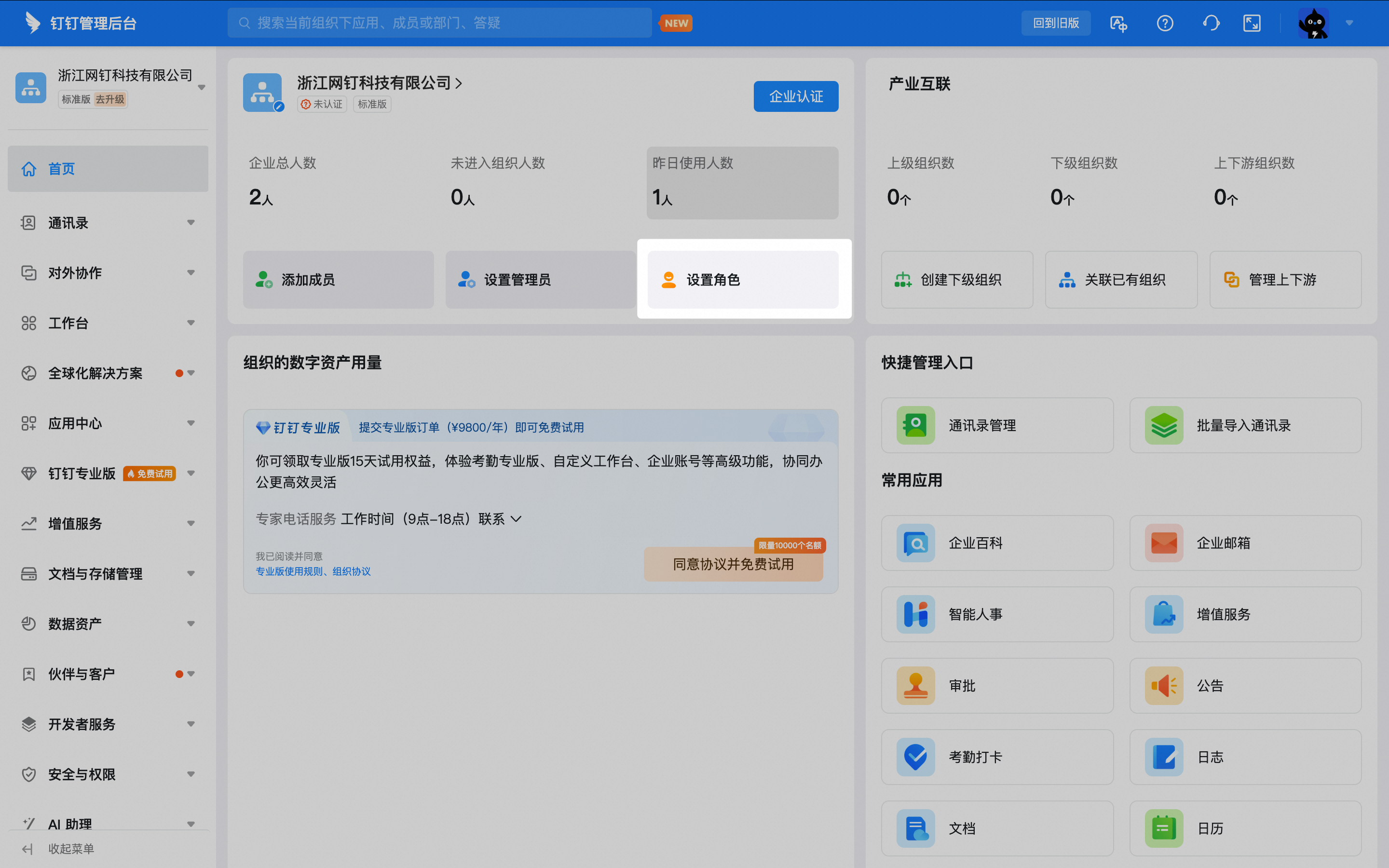Expand the 钉钉专业版 sidebar arrow
Viewport: 1389px width, 868px height.
pos(191,474)
